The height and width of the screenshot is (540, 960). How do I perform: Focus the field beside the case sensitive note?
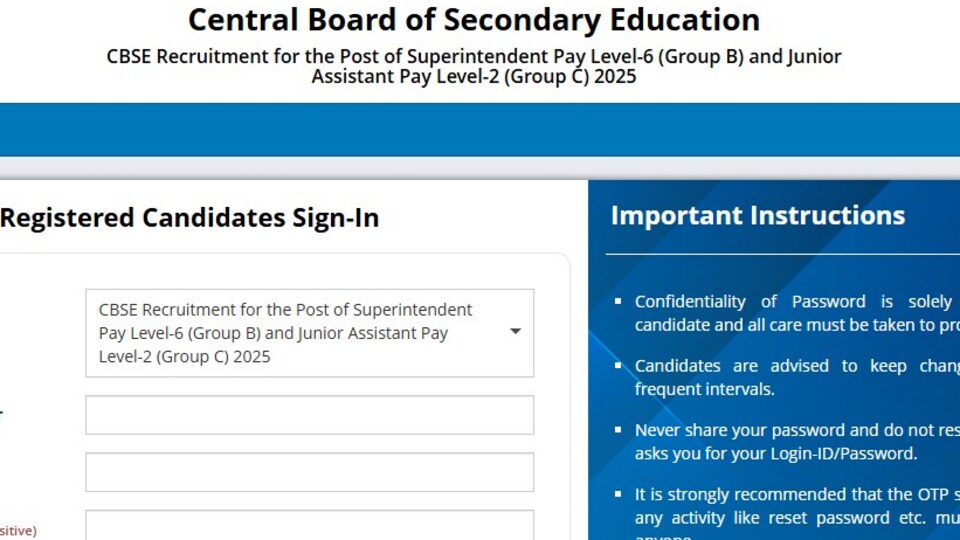pos(309,525)
